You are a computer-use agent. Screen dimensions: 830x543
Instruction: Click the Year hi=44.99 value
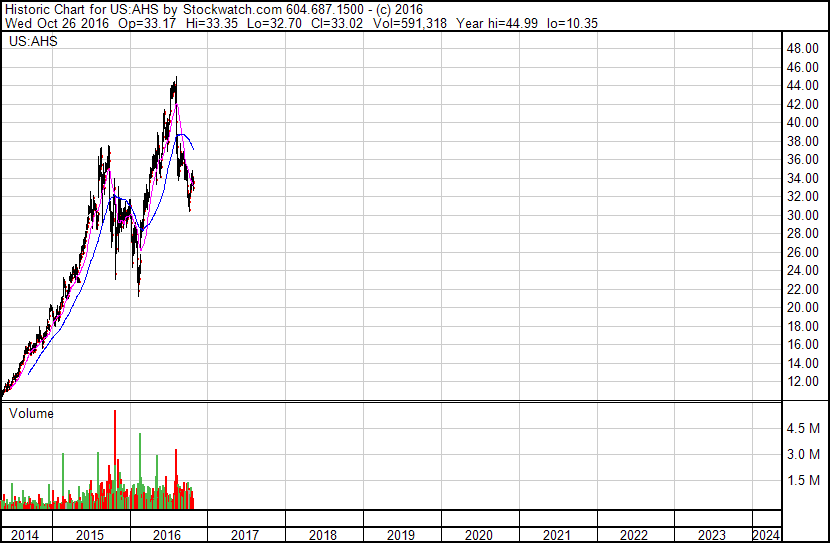pos(497,23)
